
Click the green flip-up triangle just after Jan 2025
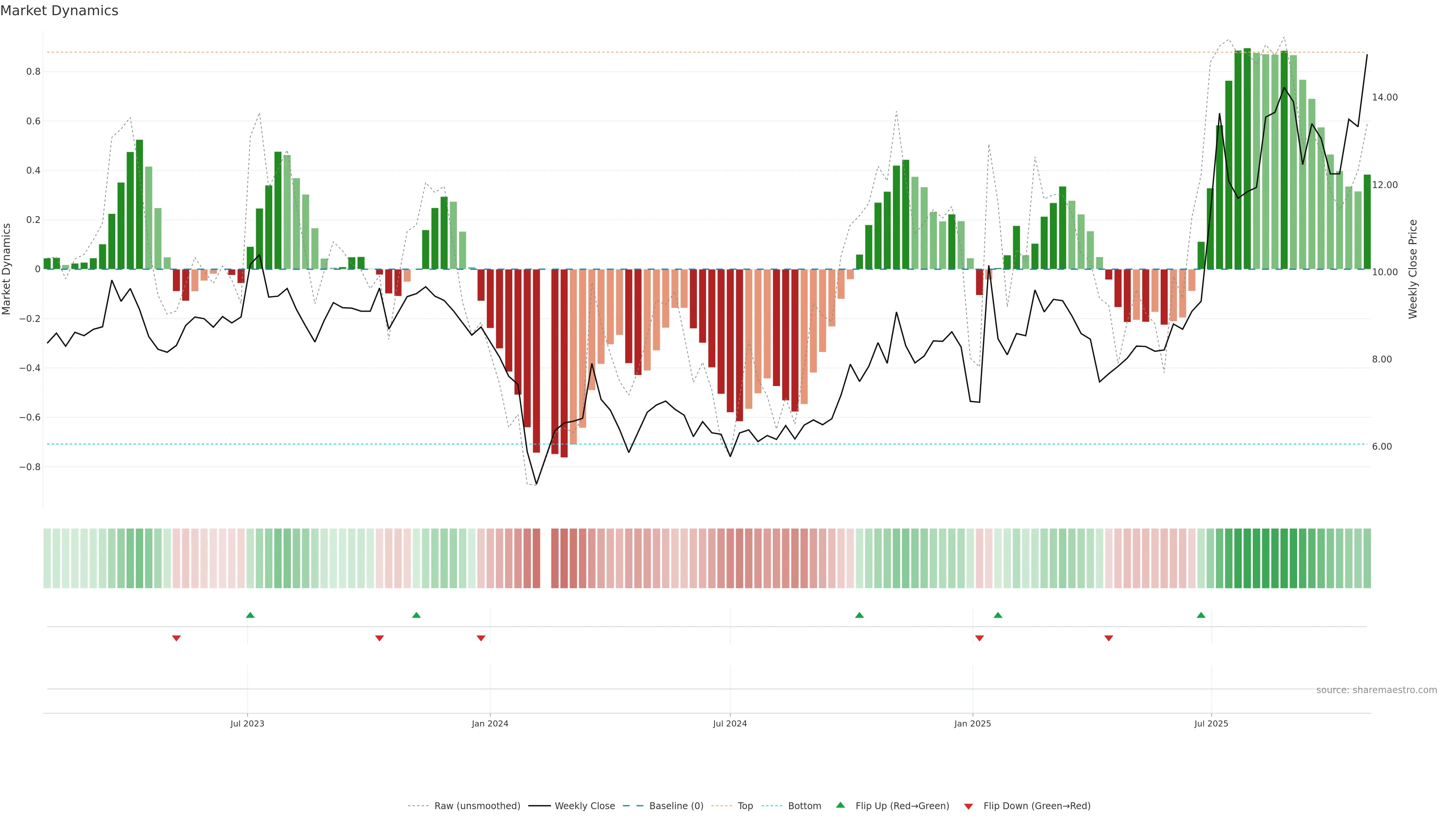pos(998,615)
